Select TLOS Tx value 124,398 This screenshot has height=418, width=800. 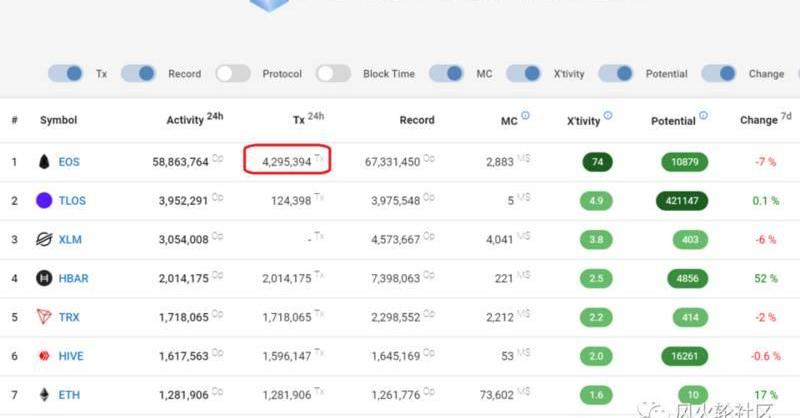[x=291, y=201]
